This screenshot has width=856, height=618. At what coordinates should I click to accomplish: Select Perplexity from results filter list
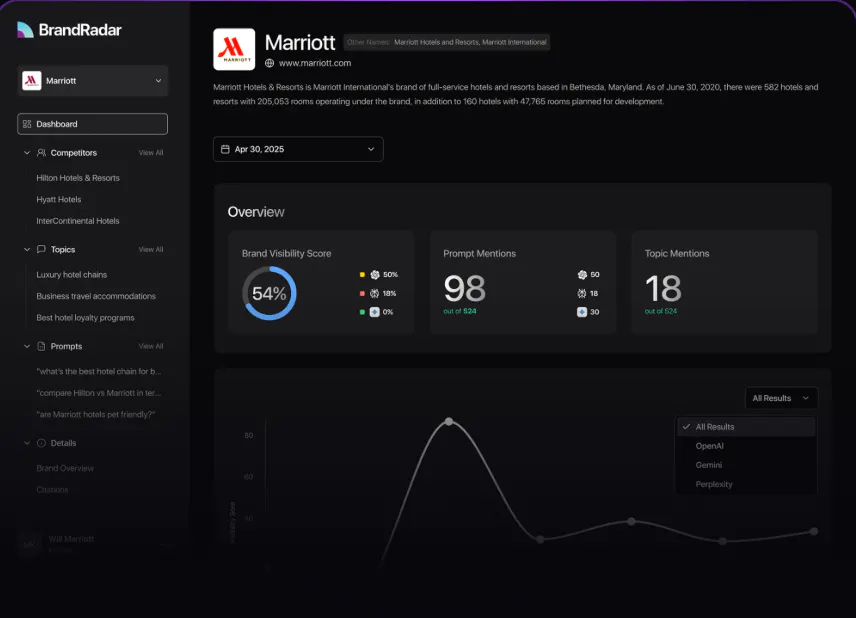pyautogui.click(x=746, y=484)
